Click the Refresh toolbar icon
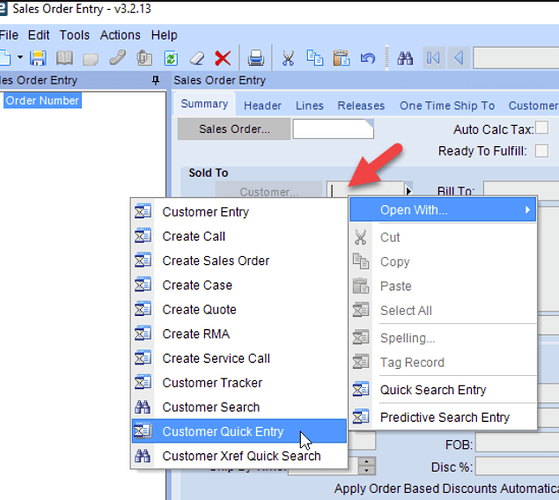 (171, 58)
